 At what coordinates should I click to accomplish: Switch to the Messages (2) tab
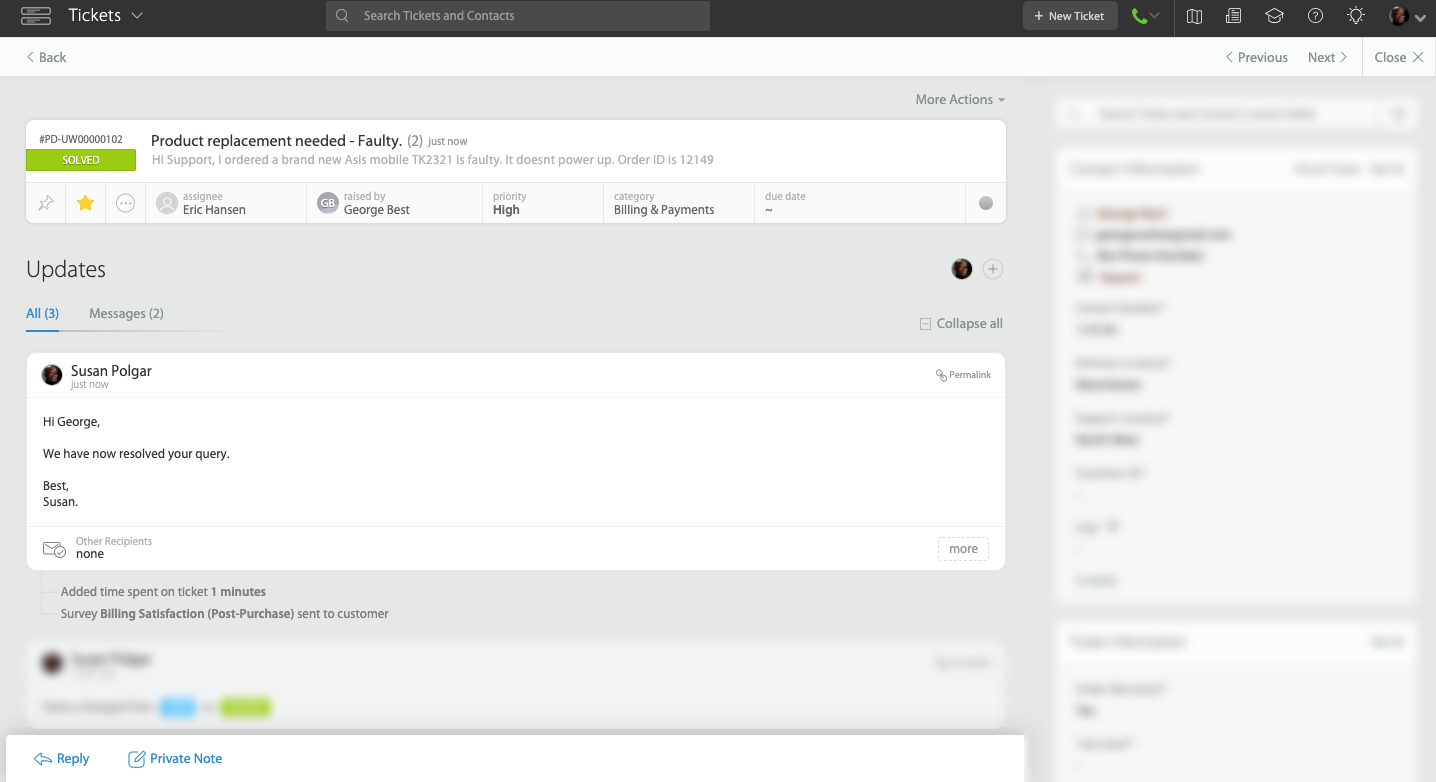pos(126,313)
